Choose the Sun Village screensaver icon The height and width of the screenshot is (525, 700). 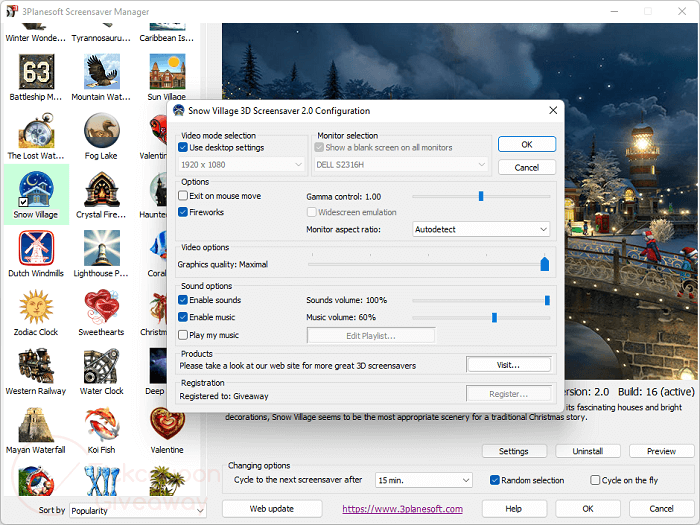(x=167, y=71)
